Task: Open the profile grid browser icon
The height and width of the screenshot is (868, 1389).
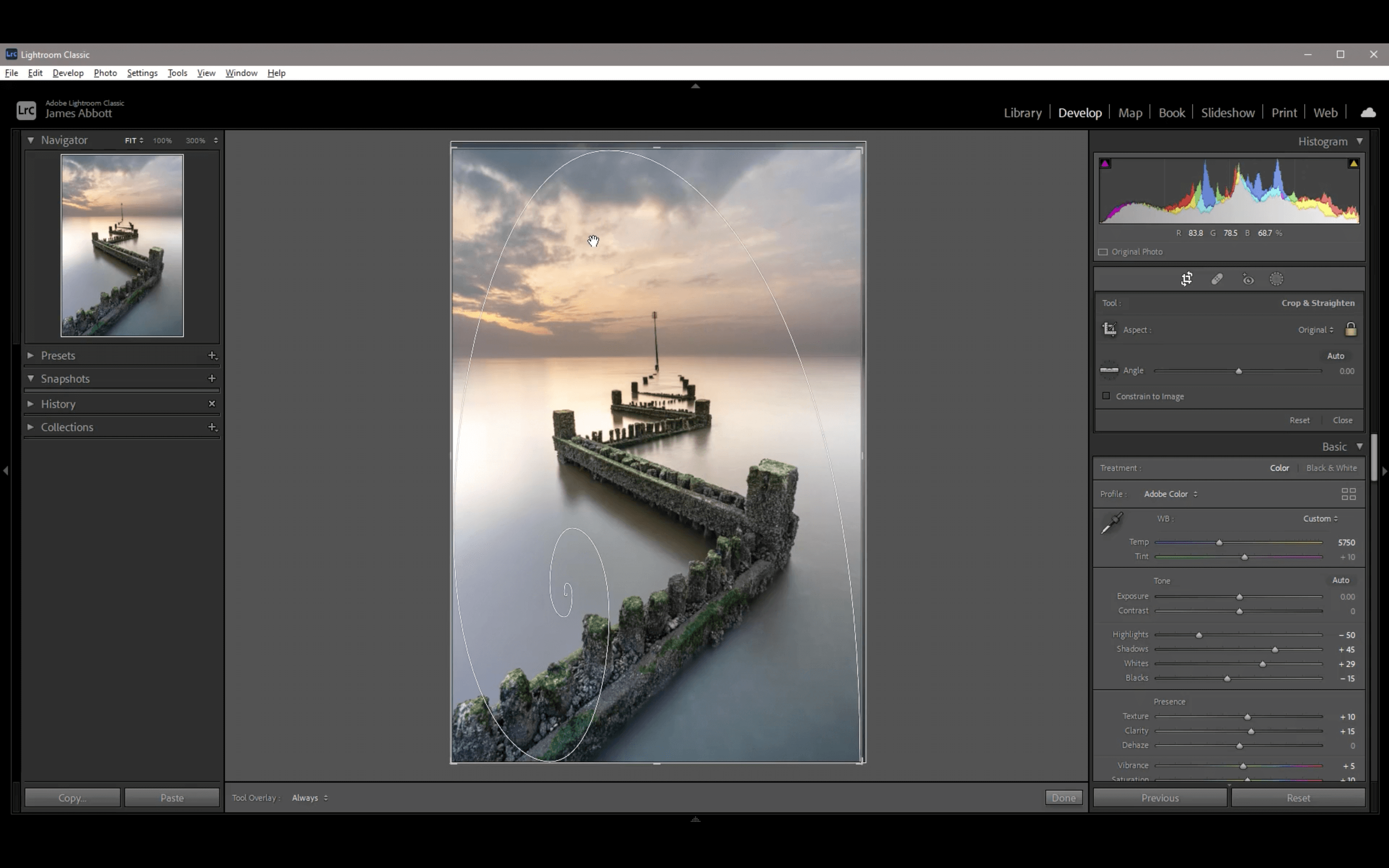Action: point(1348,494)
